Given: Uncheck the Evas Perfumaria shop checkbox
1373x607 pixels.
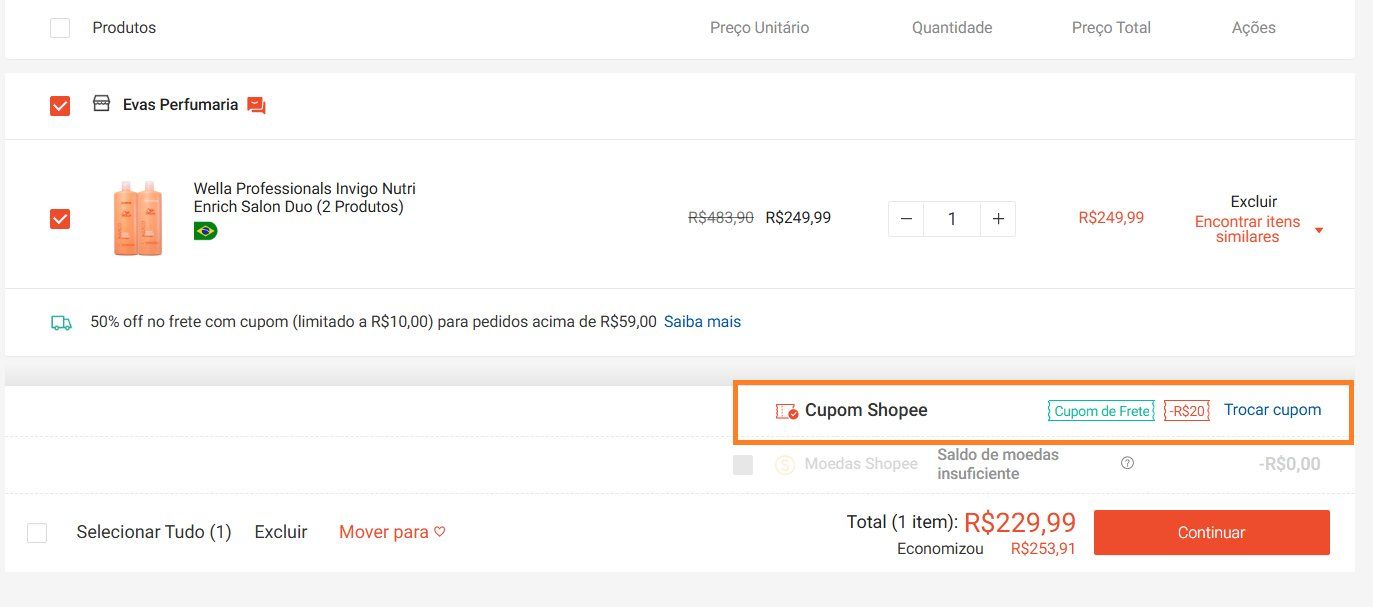Looking at the screenshot, I should 60,105.
